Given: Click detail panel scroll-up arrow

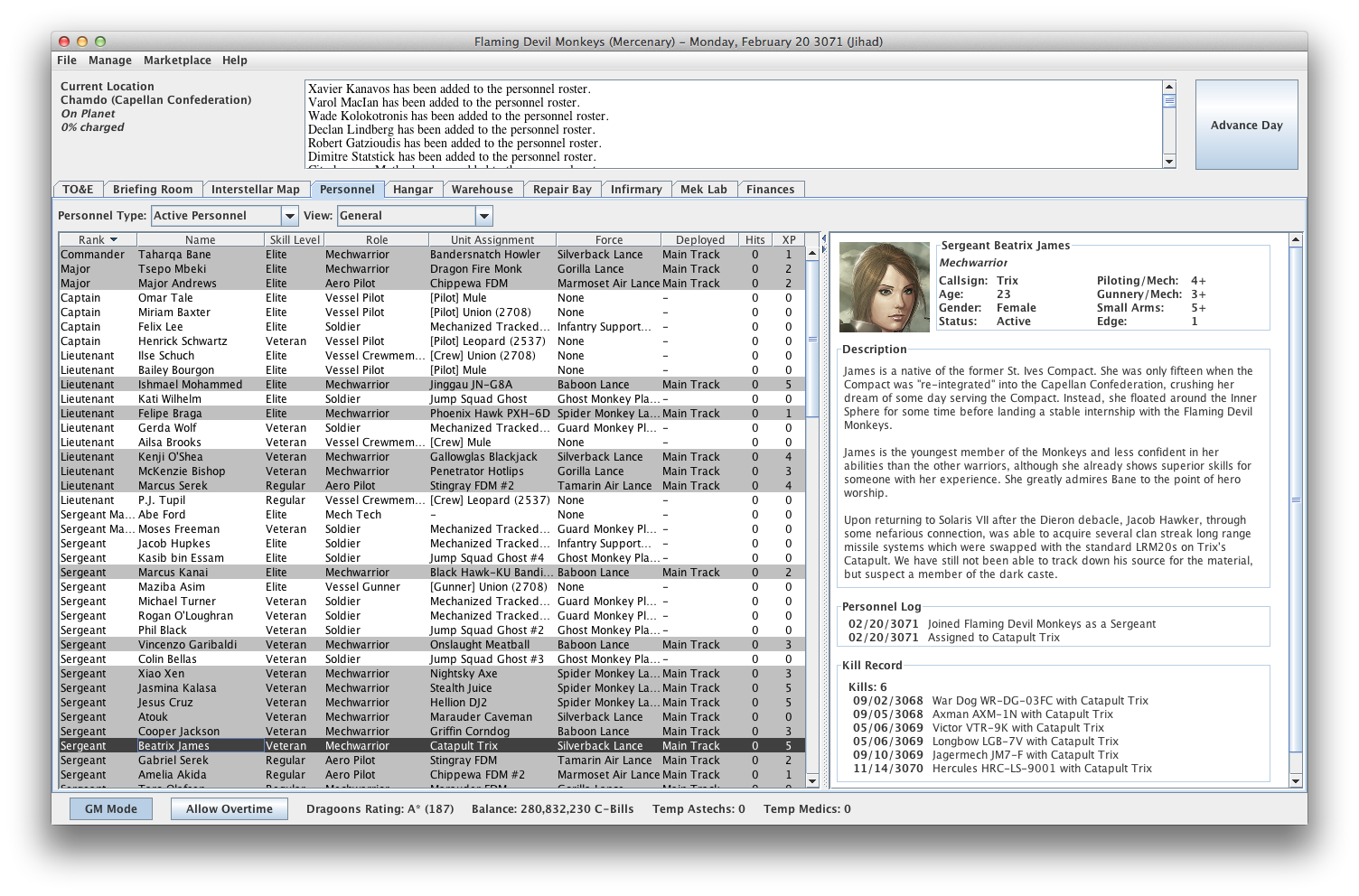Looking at the screenshot, I should [1295, 240].
